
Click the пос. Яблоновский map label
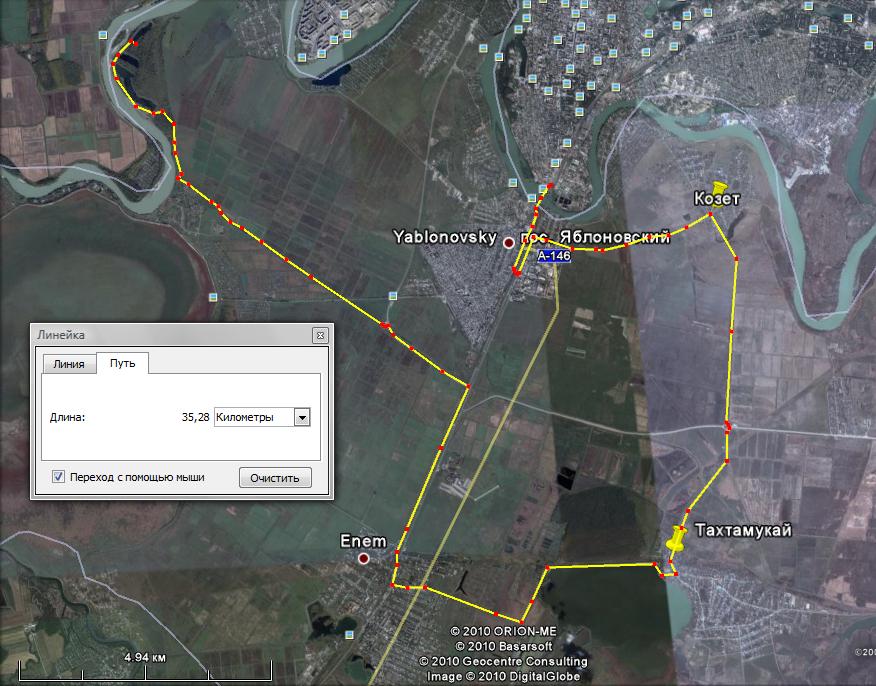coord(603,237)
